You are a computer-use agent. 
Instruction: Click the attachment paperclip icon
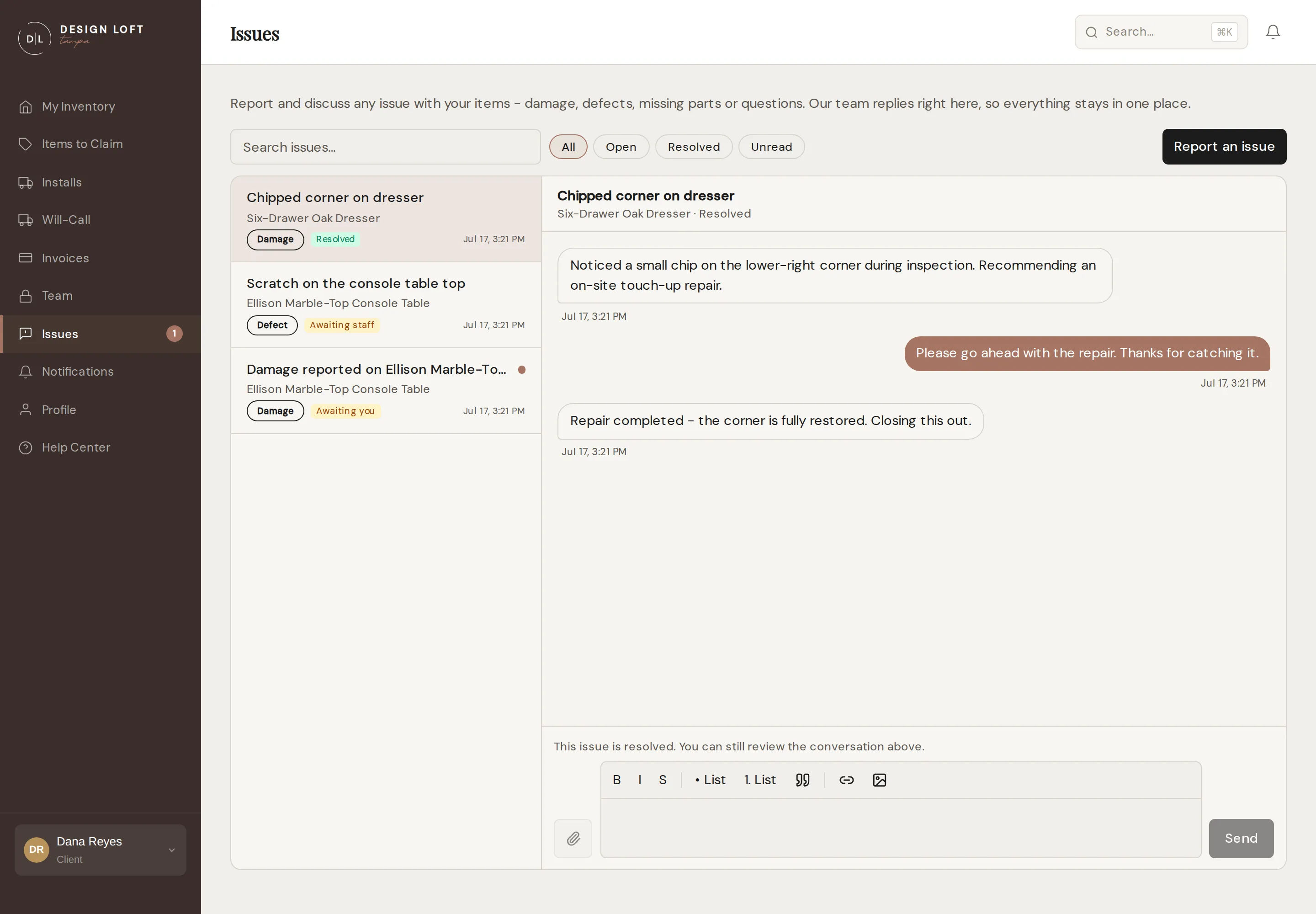click(573, 839)
